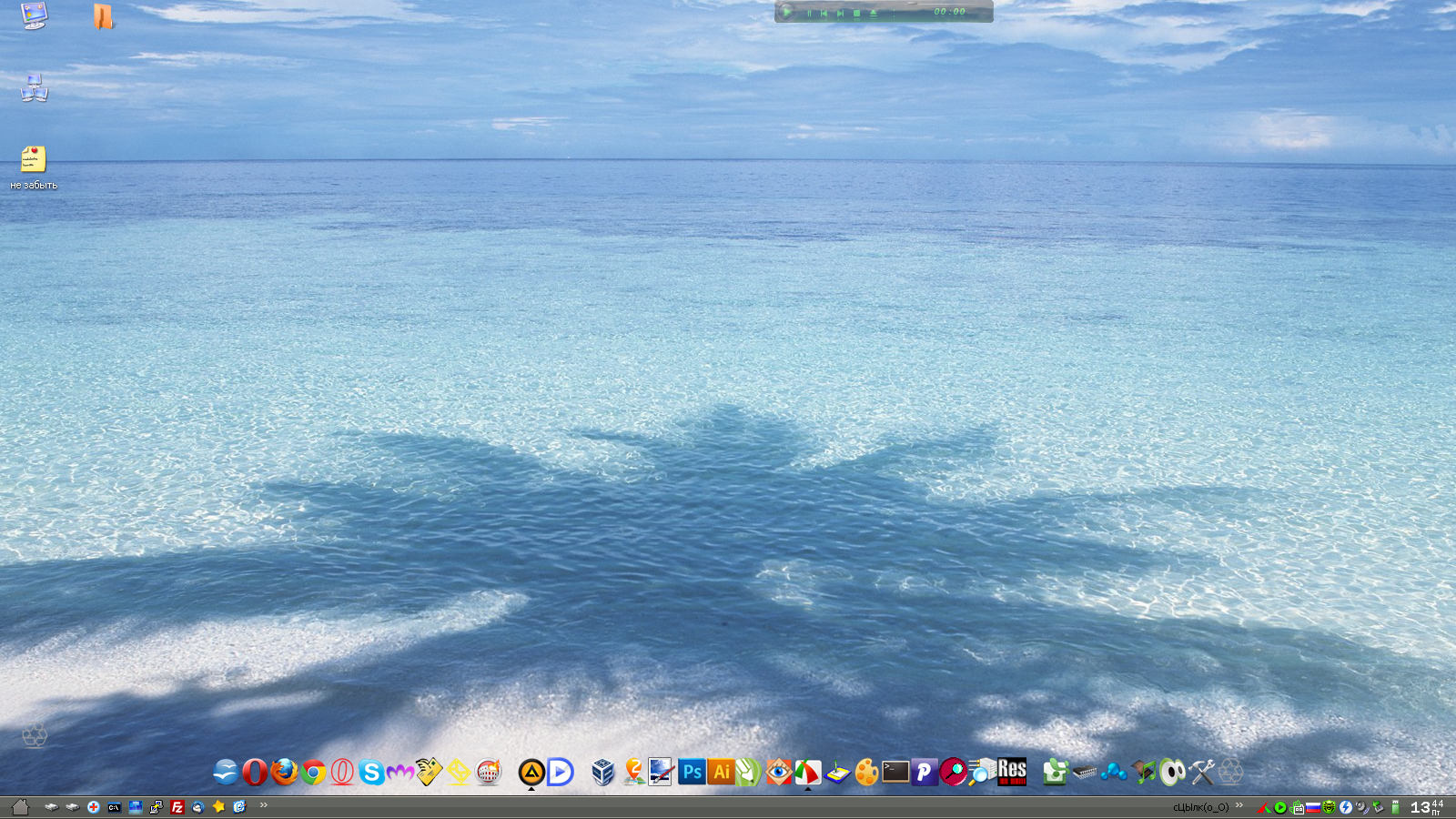This screenshot has width=1456, height=819.
Task: Launch Opera browser from the dock
Action: tap(255, 773)
